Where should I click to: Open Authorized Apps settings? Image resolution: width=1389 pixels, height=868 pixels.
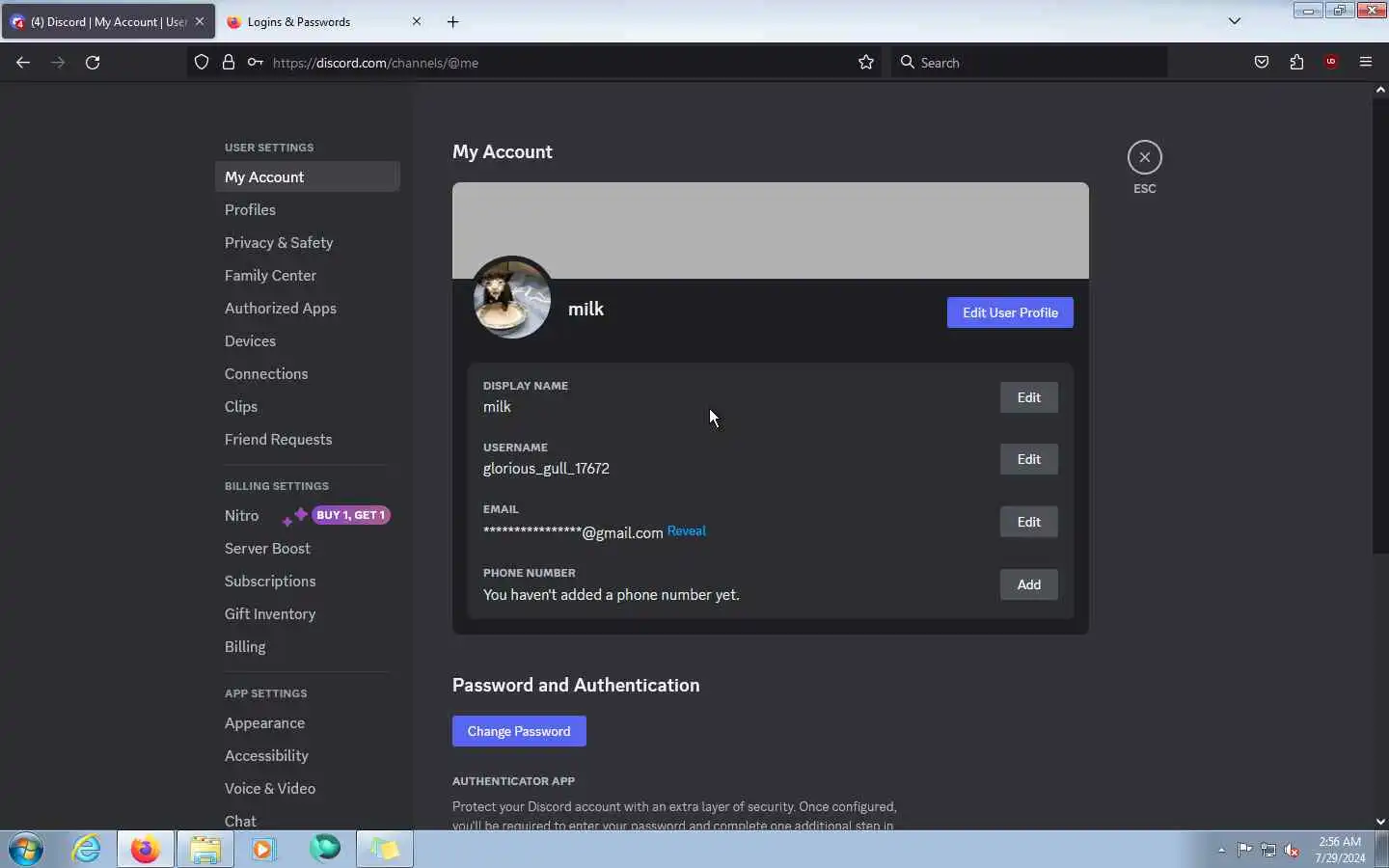pyautogui.click(x=307, y=308)
